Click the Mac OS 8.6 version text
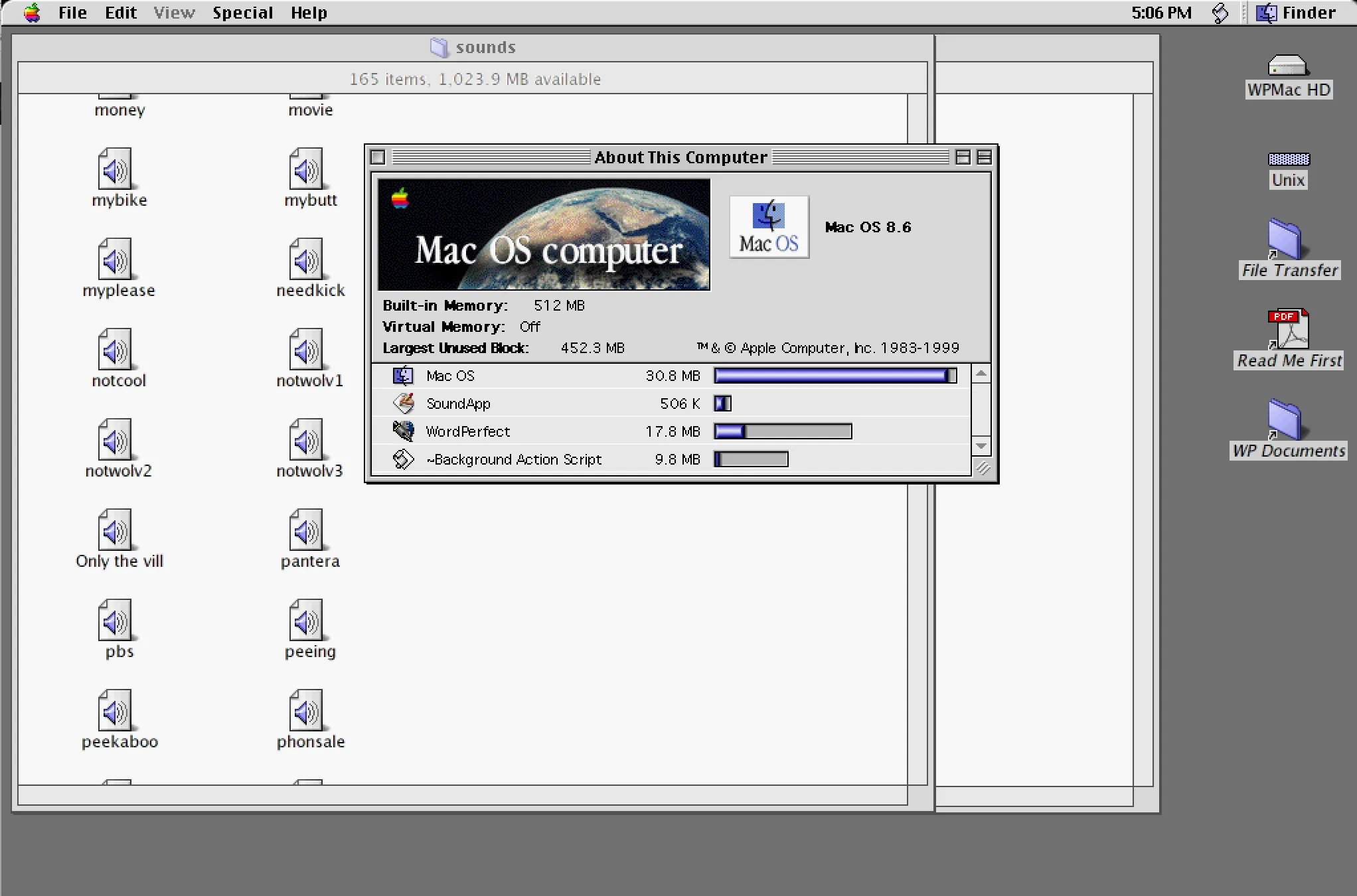Screen dimensions: 1357x896 [868, 227]
